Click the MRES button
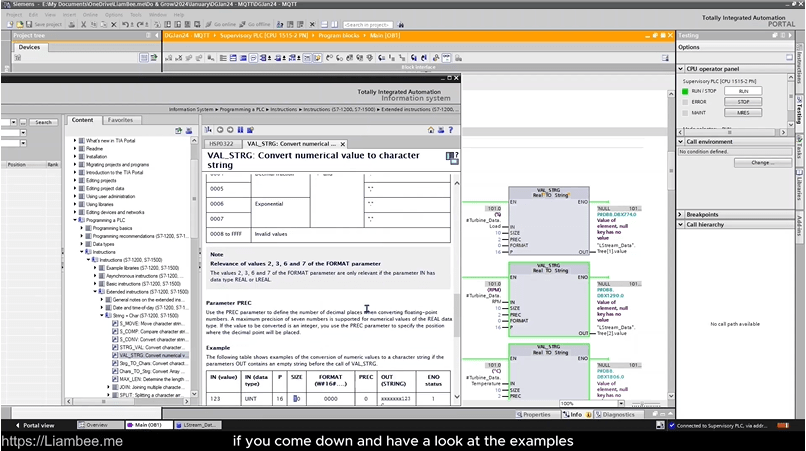806x451 pixels. pos(743,113)
